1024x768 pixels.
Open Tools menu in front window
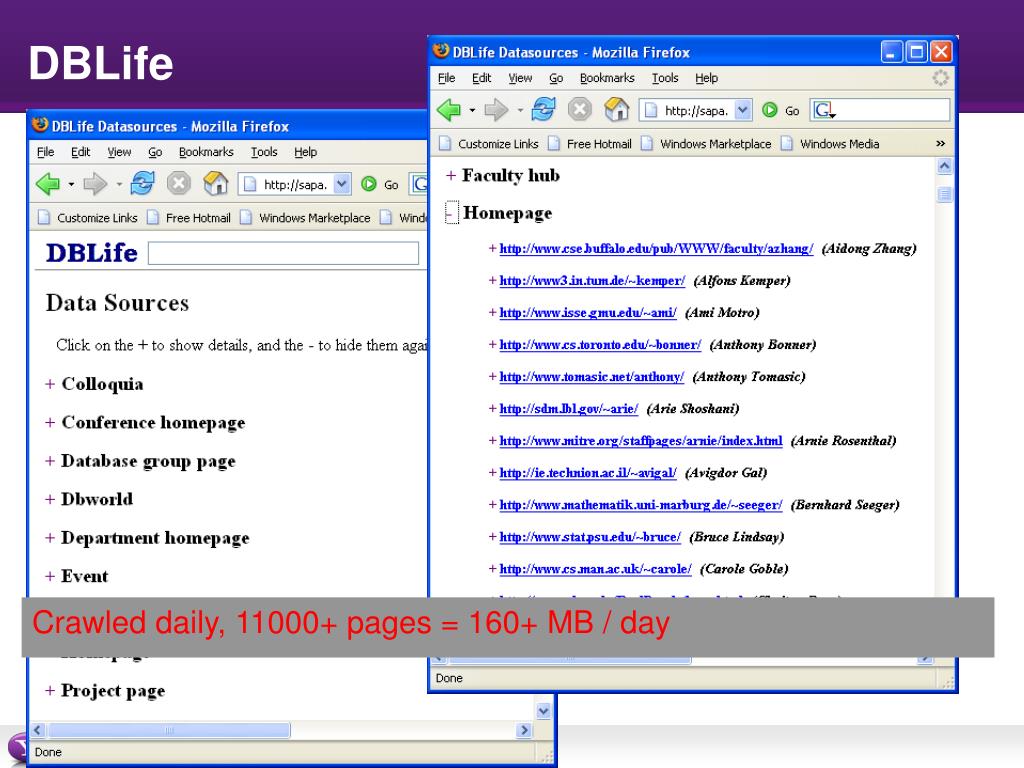[x=665, y=78]
